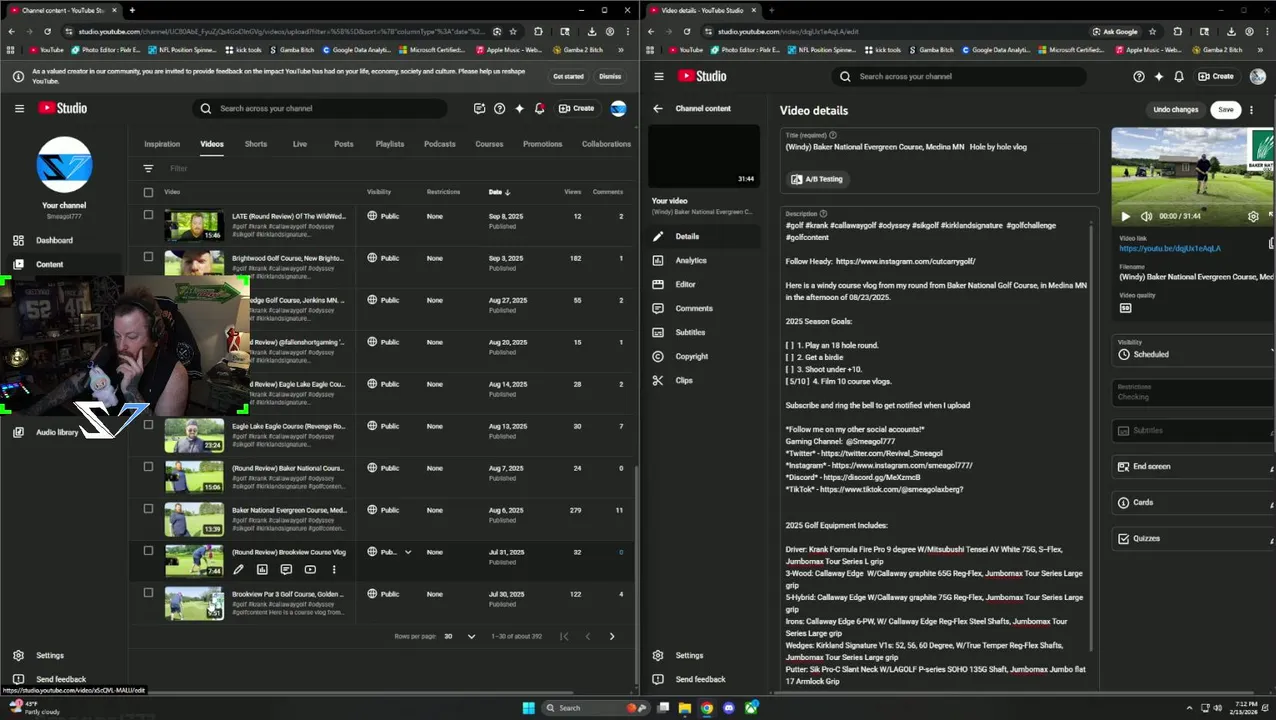Open more options beside Save button
This screenshot has width=1276, height=720.
[1251, 110]
